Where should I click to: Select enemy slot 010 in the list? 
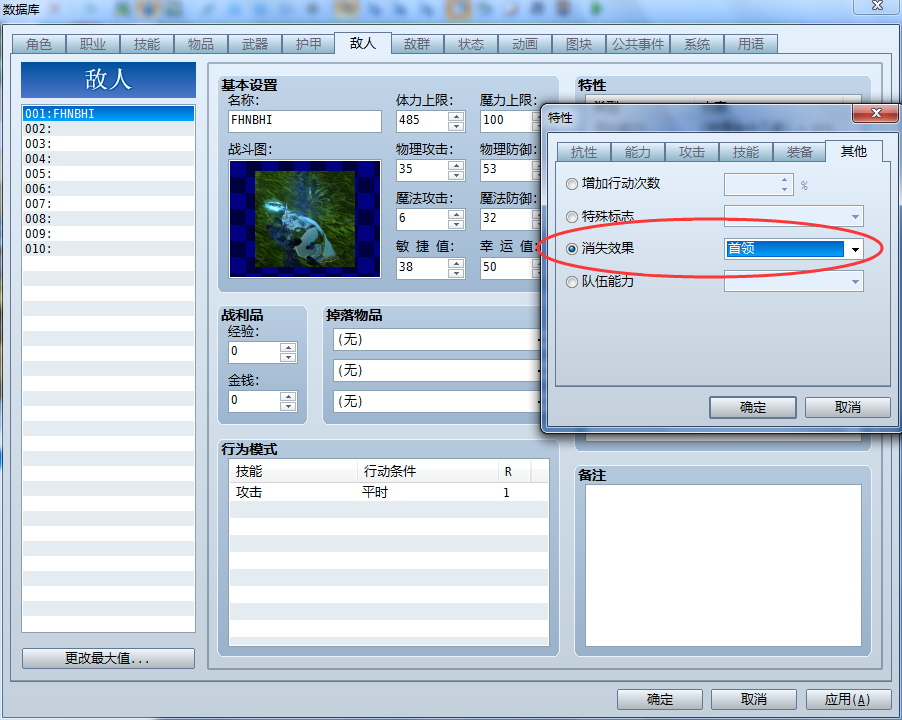pos(108,248)
